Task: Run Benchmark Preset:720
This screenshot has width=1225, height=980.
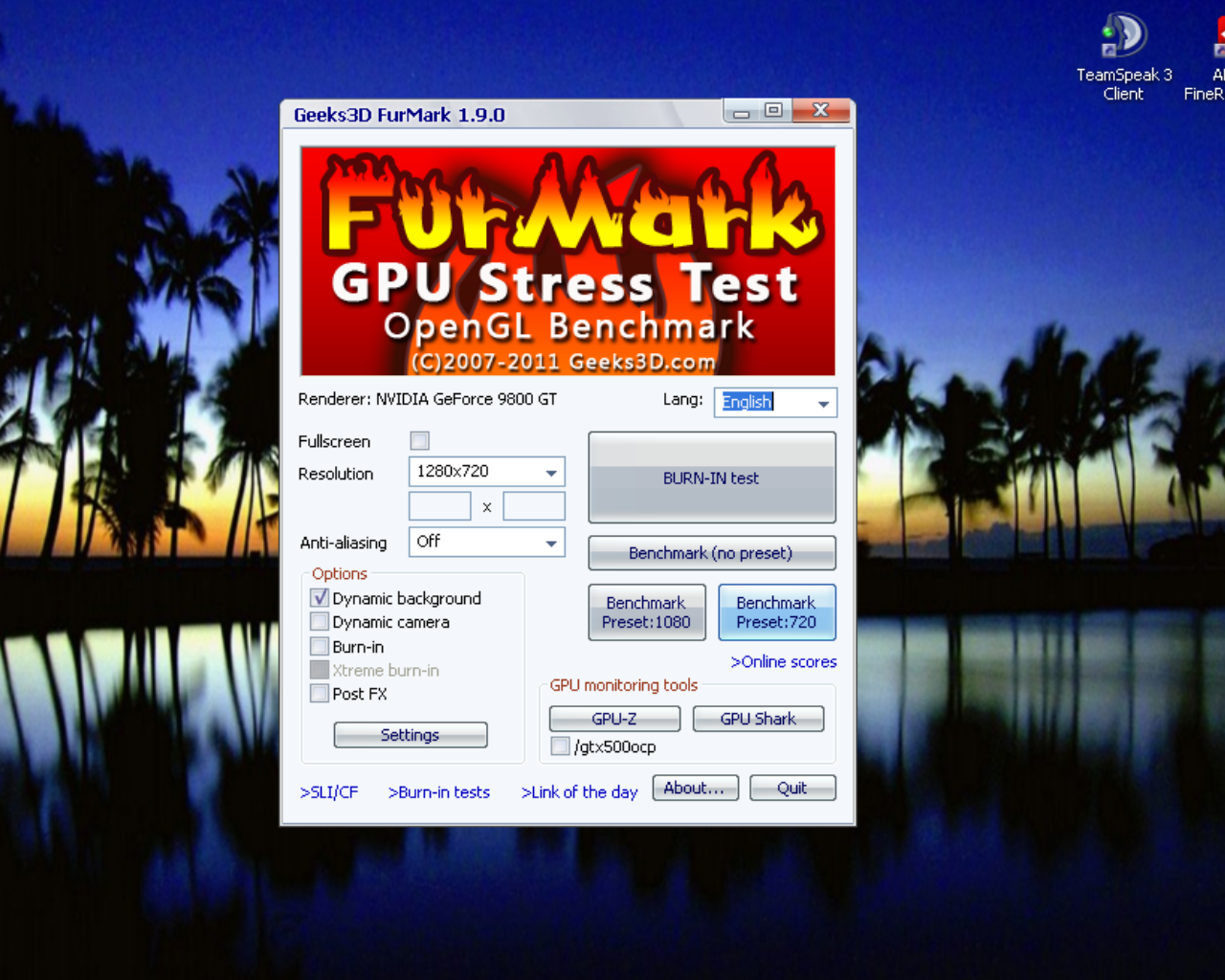Action: [776, 612]
